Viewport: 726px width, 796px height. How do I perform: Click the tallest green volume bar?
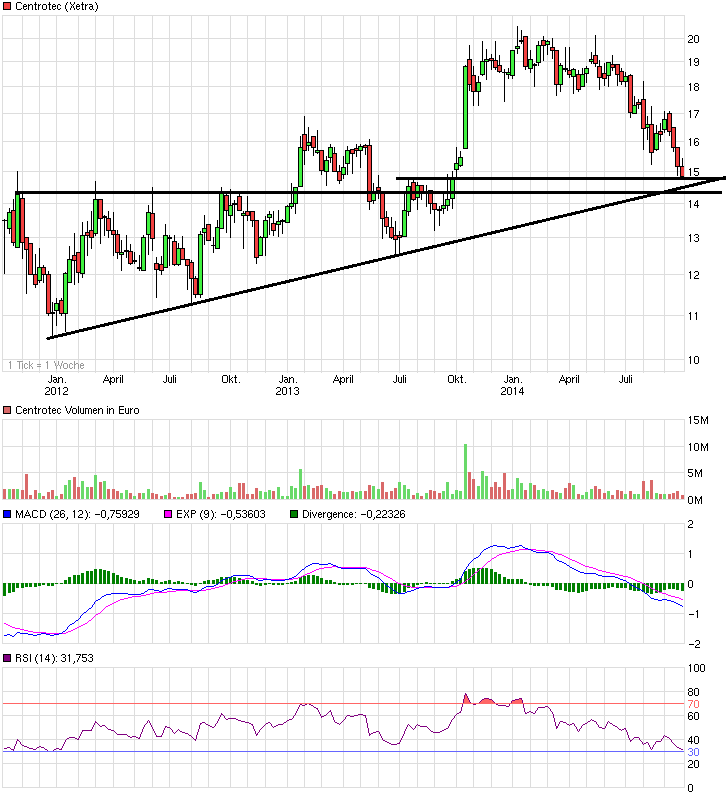465,472
